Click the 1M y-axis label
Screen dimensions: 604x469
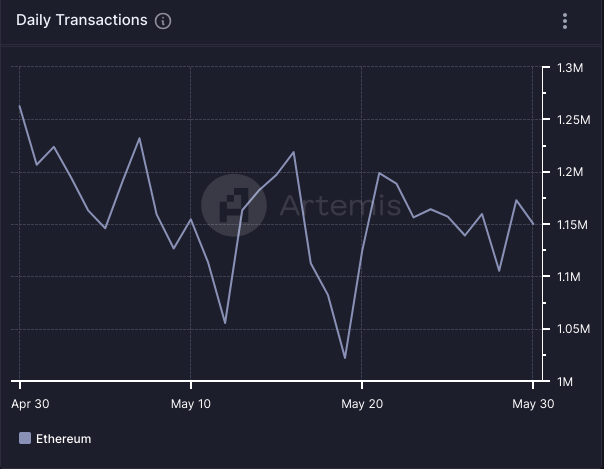(x=564, y=381)
